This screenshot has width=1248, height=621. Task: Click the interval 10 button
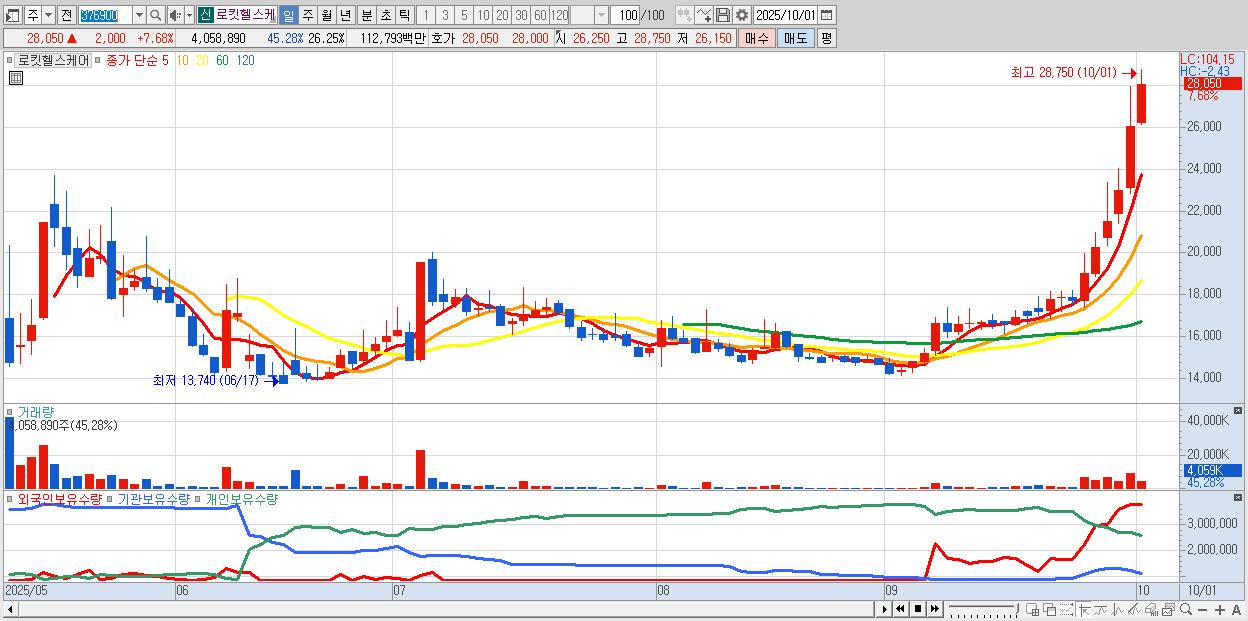click(483, 15)
